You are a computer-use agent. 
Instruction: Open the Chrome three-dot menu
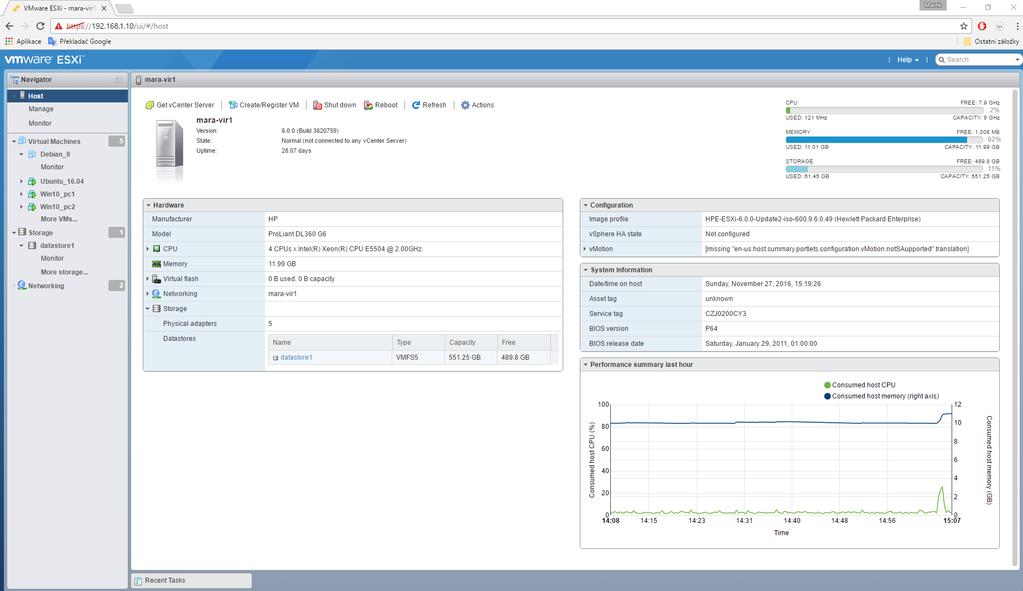(x=1017, y=26)
